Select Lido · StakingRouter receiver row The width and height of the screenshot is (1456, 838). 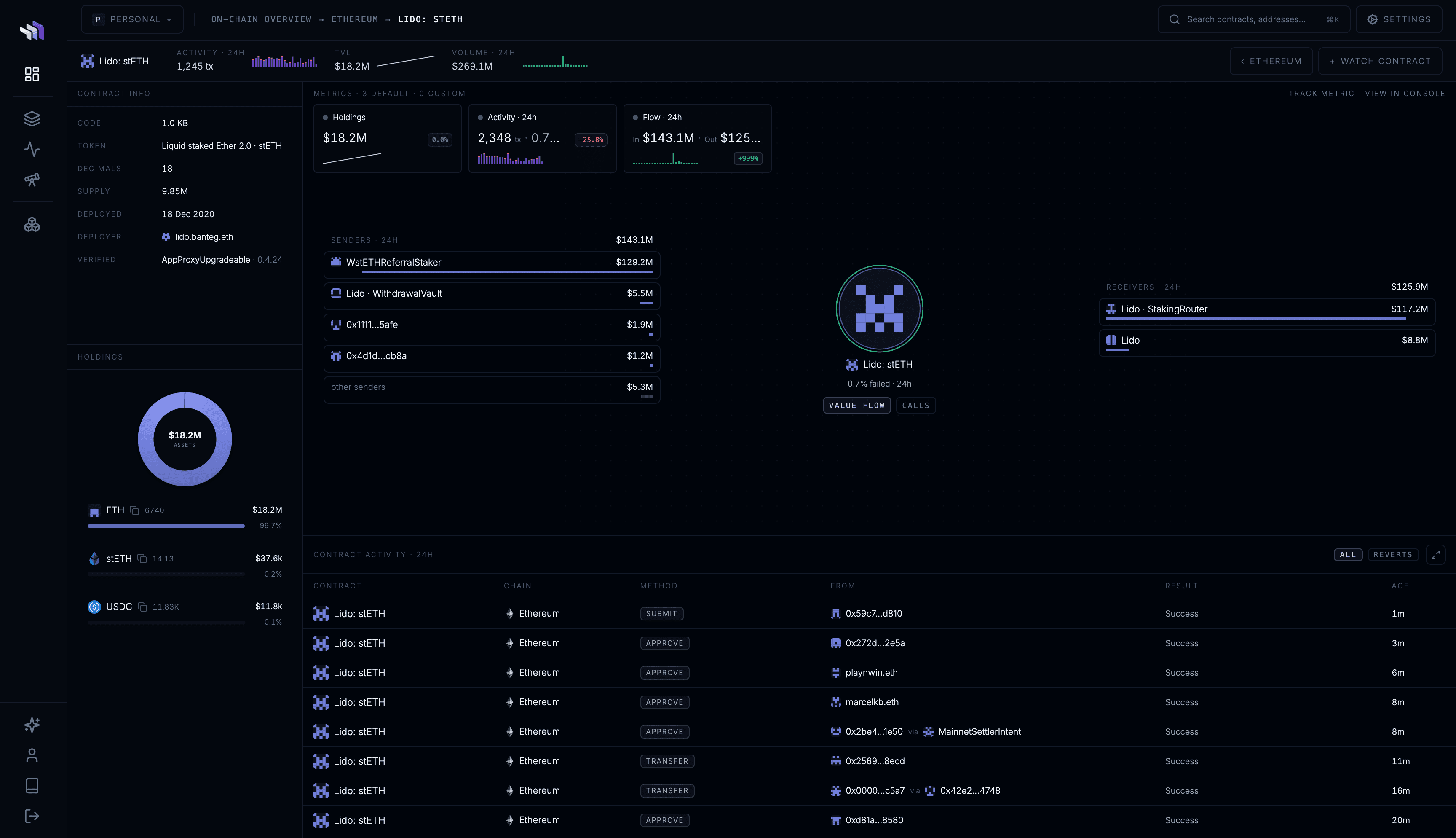1267,312
